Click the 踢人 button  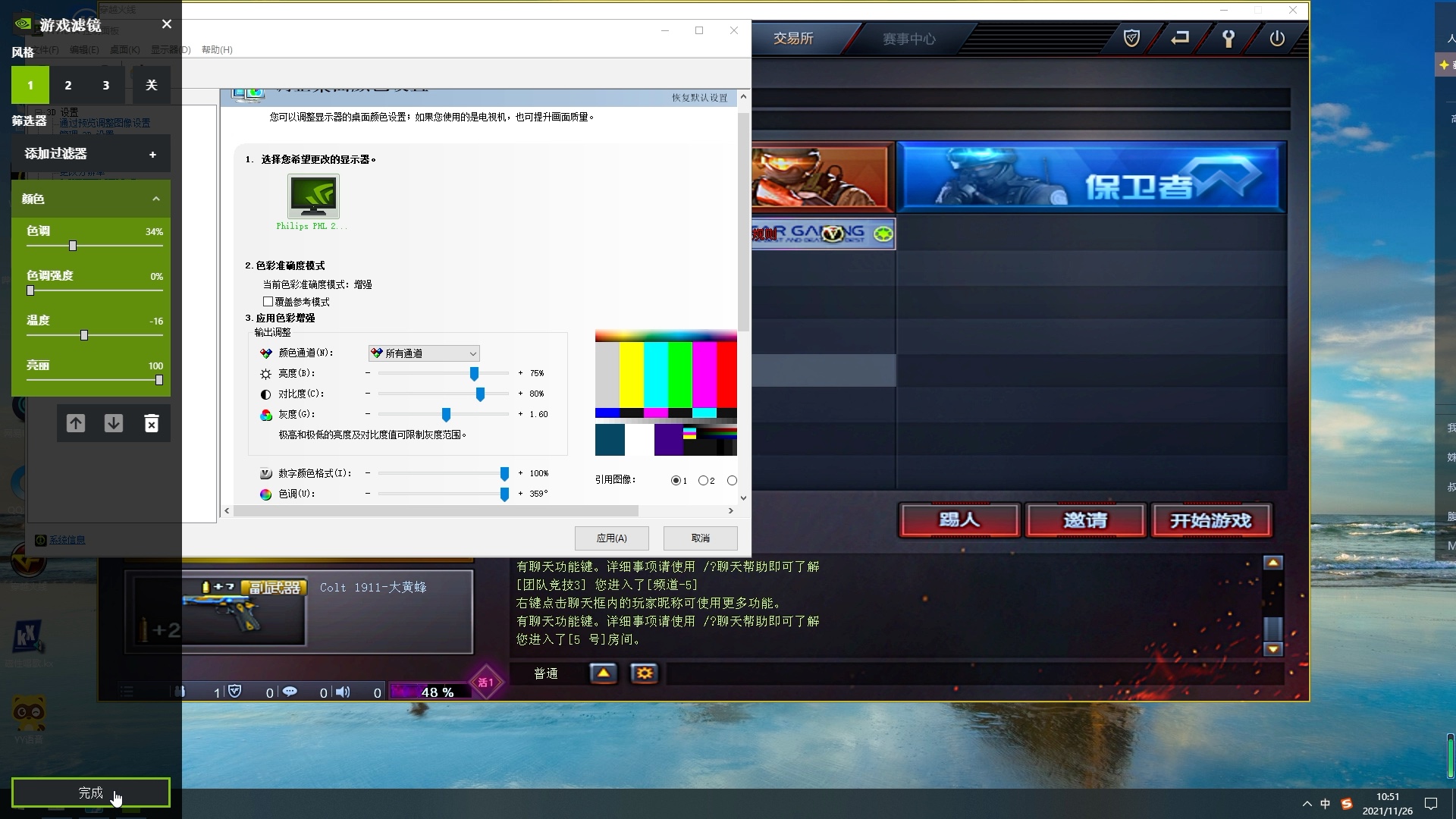pyautogui.click(x=959, y=520)
